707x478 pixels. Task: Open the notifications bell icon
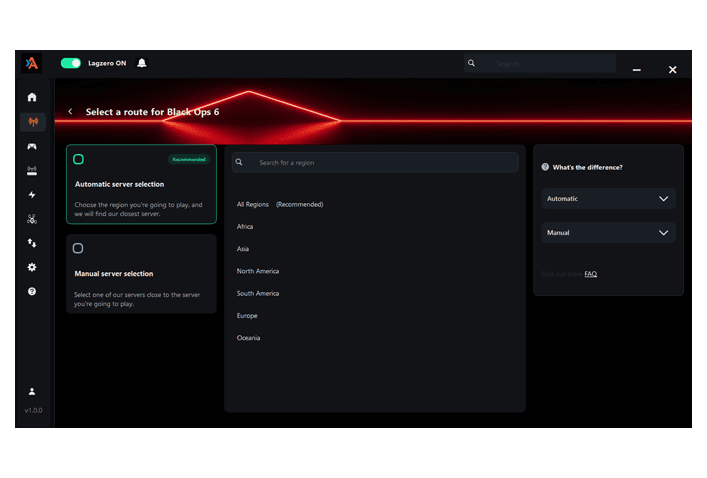point(142,63)
